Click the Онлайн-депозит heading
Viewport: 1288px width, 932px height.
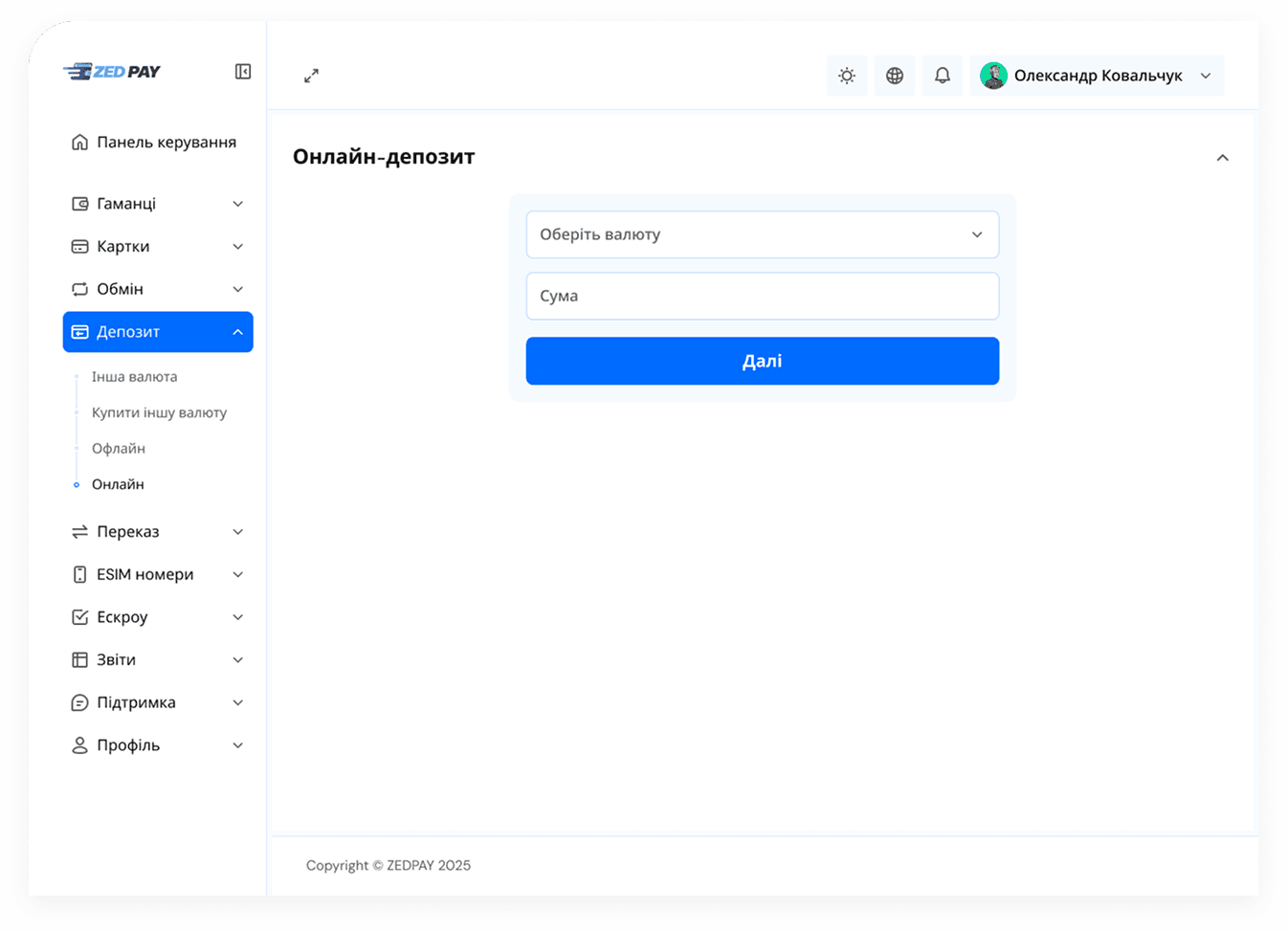(x=384, y=157)
